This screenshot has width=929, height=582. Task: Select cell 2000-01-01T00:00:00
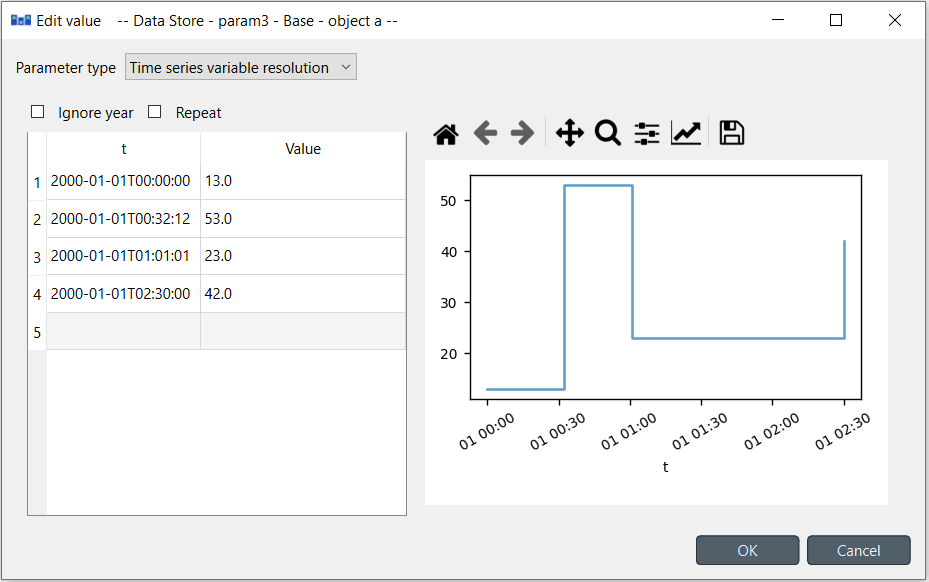point(123,181)
